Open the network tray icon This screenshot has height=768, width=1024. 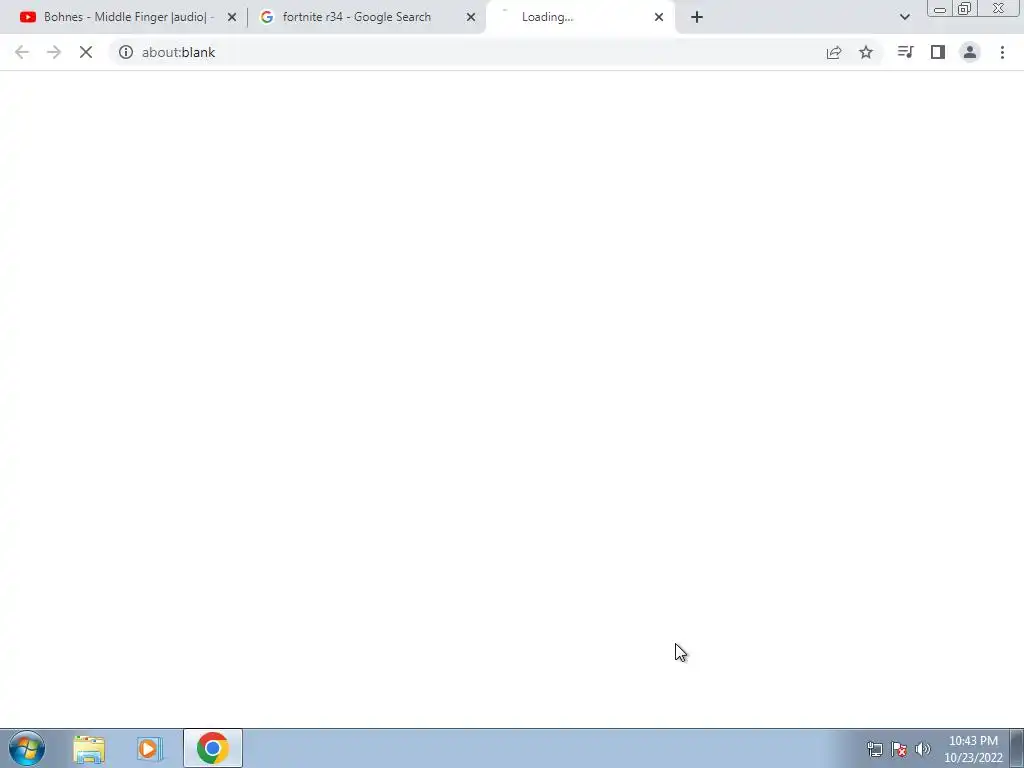pos(874,749)
